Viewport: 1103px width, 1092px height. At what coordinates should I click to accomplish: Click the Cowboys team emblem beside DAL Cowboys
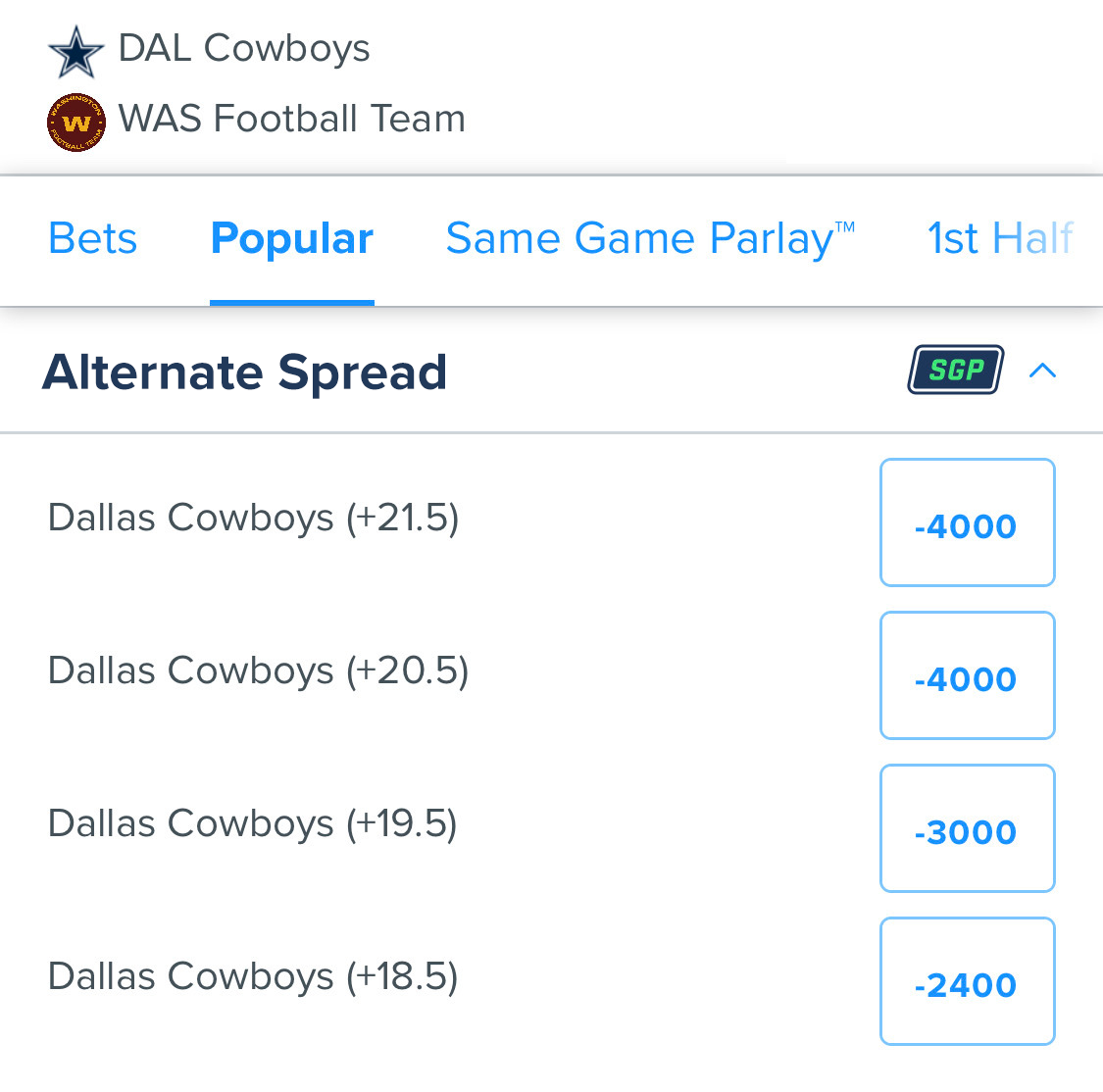75,49
